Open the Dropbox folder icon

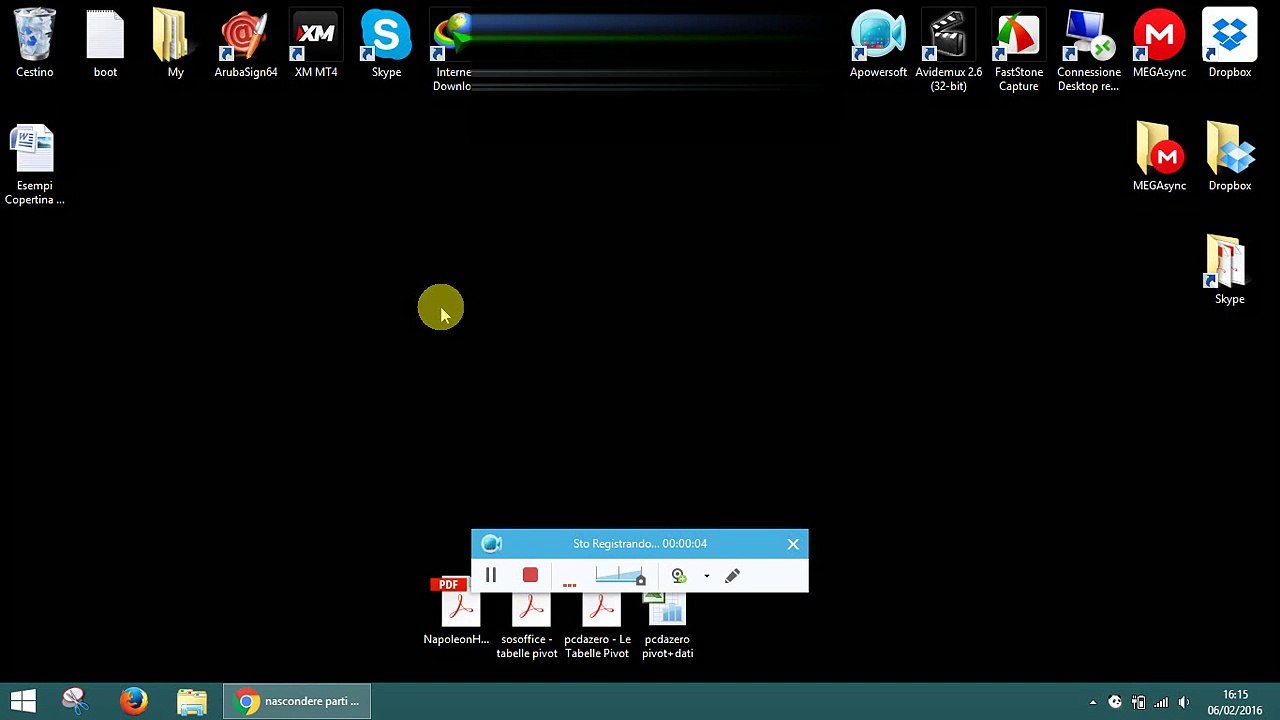pos(1229,157)
